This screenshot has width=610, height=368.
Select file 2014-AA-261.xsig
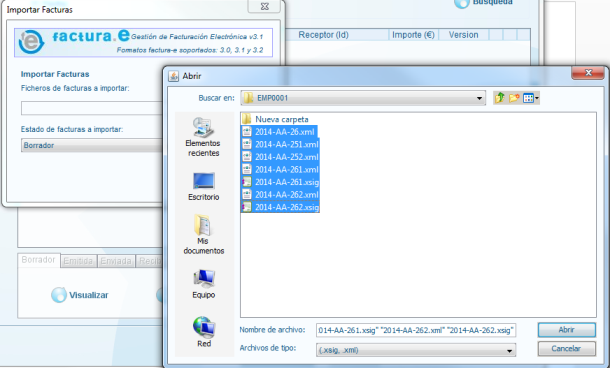280,182
